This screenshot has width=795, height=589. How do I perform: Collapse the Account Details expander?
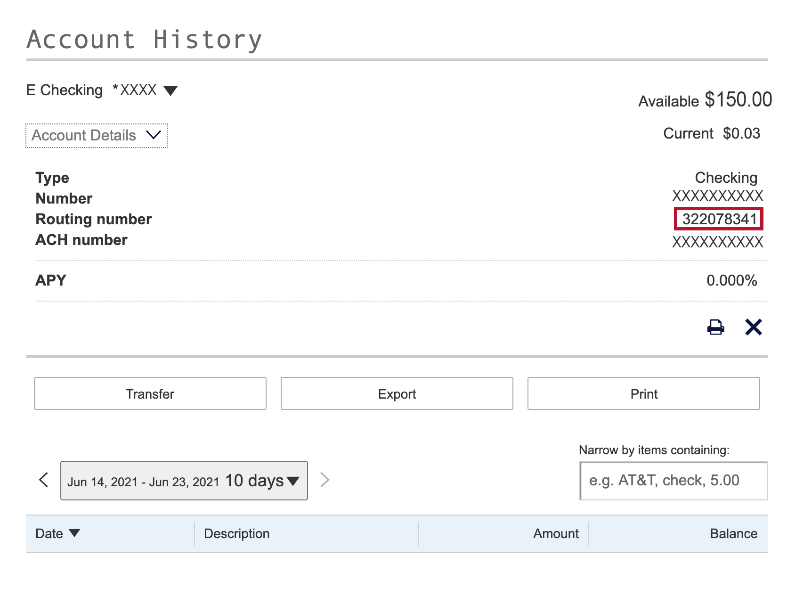click(96, 135)
